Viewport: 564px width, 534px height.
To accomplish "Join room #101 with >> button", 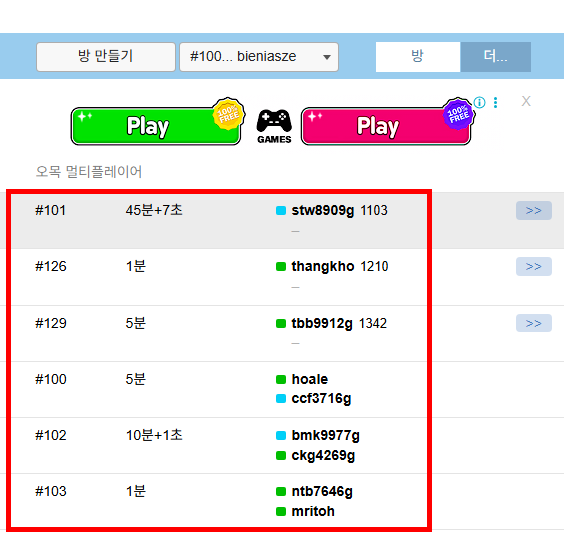I will (x=534, y=210).
